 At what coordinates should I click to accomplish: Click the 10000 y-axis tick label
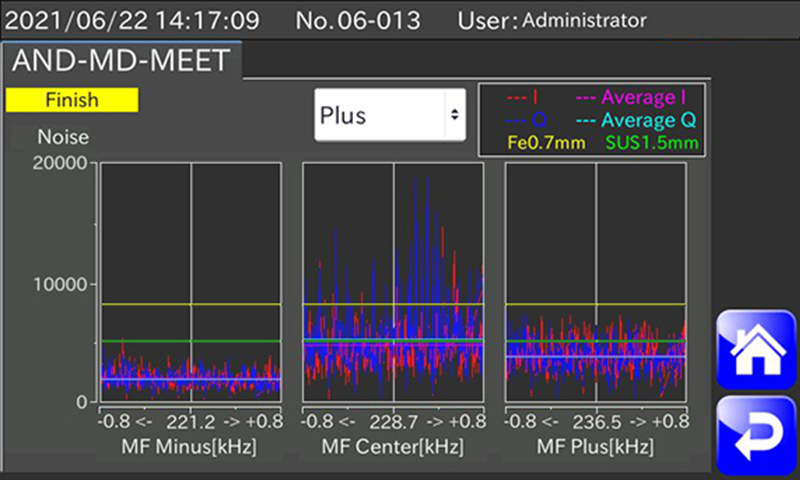click(x=60, y=284)
